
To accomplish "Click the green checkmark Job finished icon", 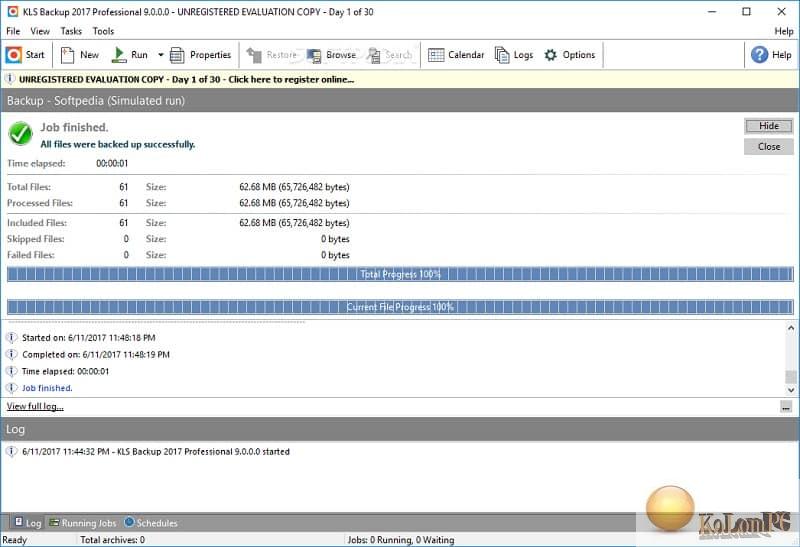I will coord(20,134).
